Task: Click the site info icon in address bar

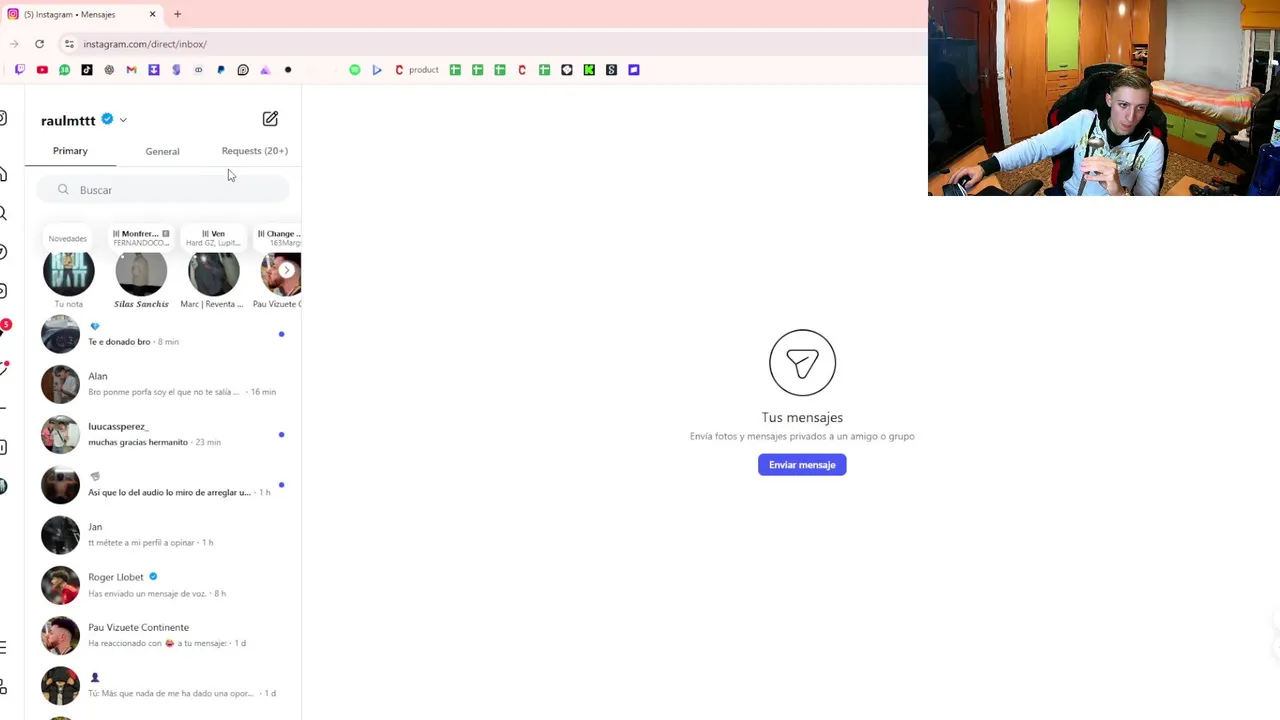Action: pos(69,44)
